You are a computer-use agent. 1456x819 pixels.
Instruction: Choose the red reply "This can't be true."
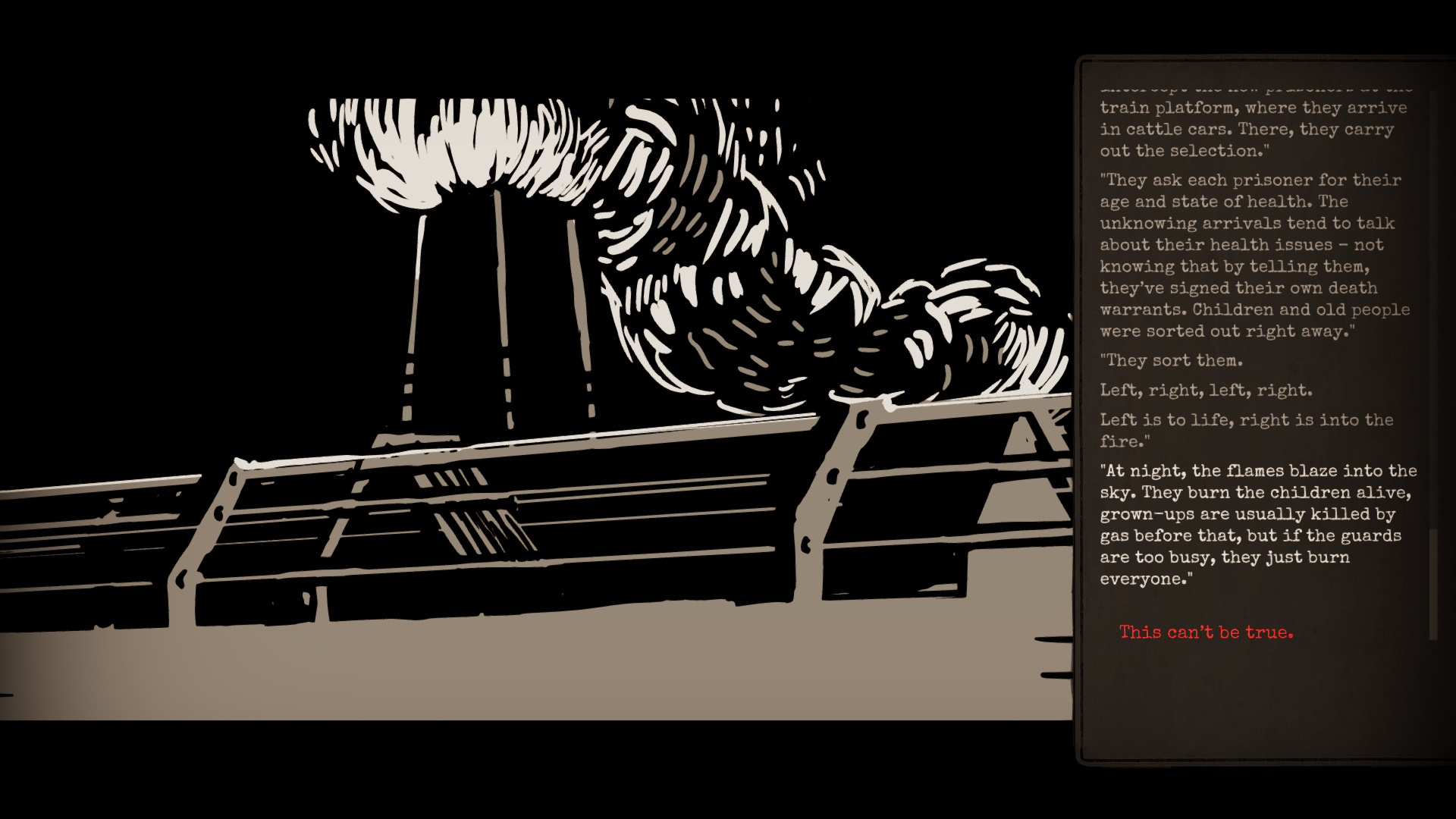1206,632
